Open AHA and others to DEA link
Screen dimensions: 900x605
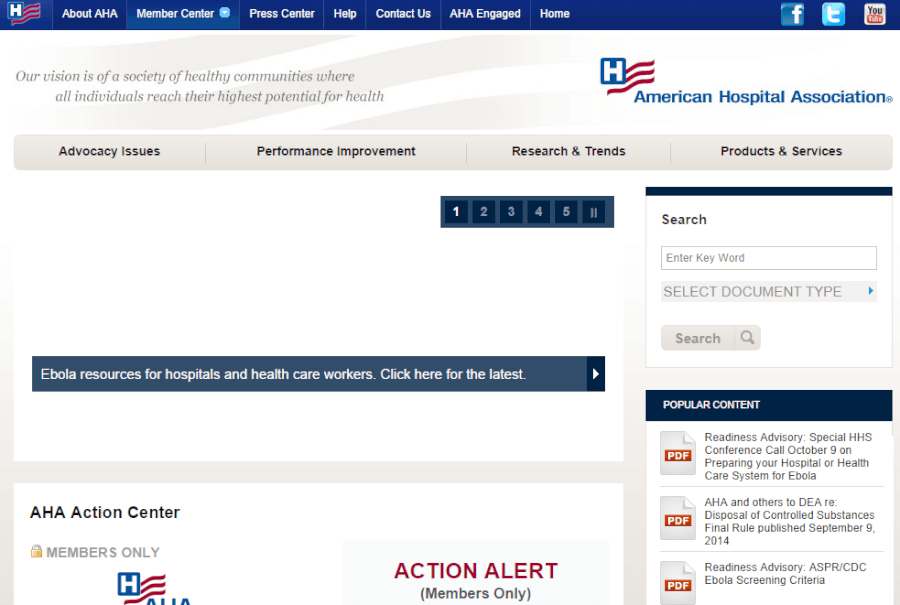point(790,521)
